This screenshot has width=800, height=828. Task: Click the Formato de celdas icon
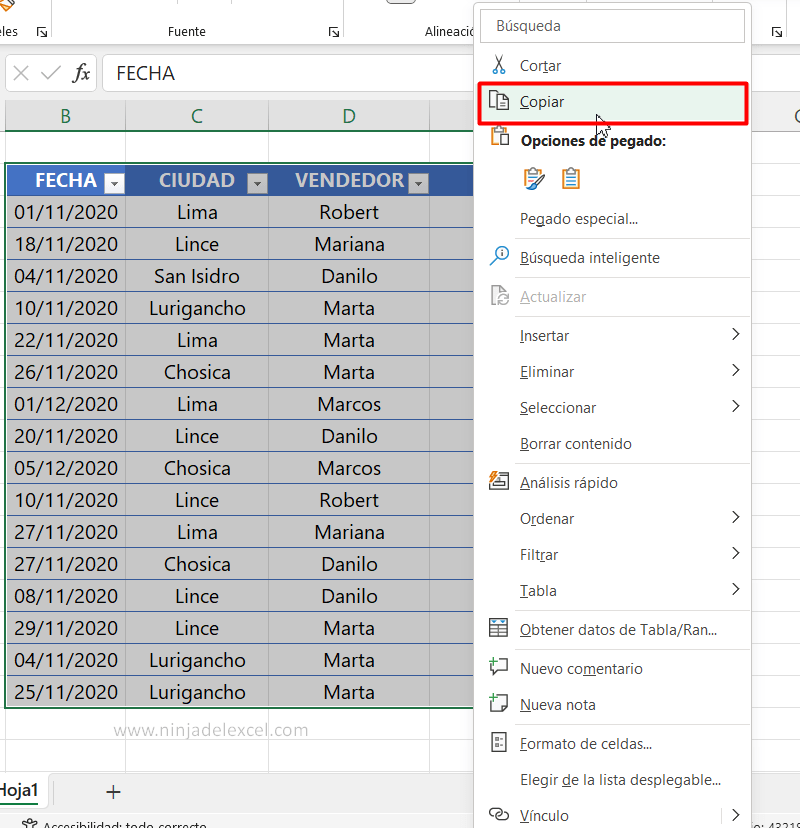point(498,742)
